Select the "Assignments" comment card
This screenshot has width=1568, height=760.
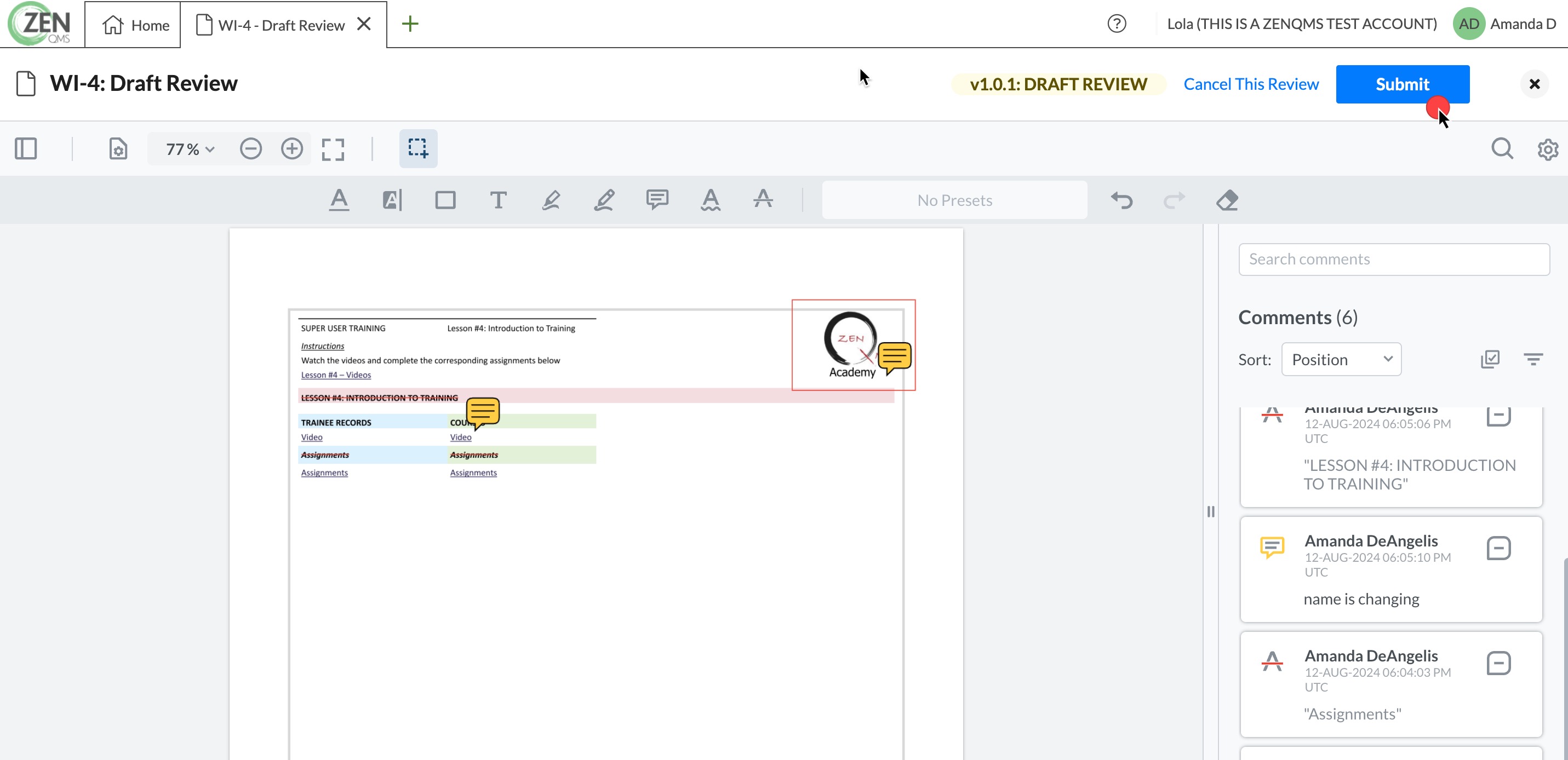pyautogui.click(x=1391, y=684)
